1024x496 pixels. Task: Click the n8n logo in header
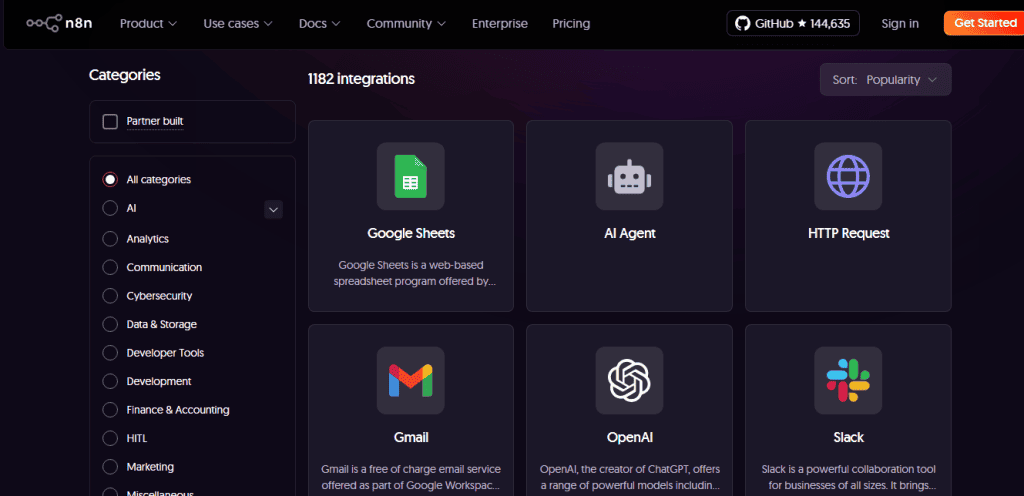pyautogui.click(x=60, y=23)
